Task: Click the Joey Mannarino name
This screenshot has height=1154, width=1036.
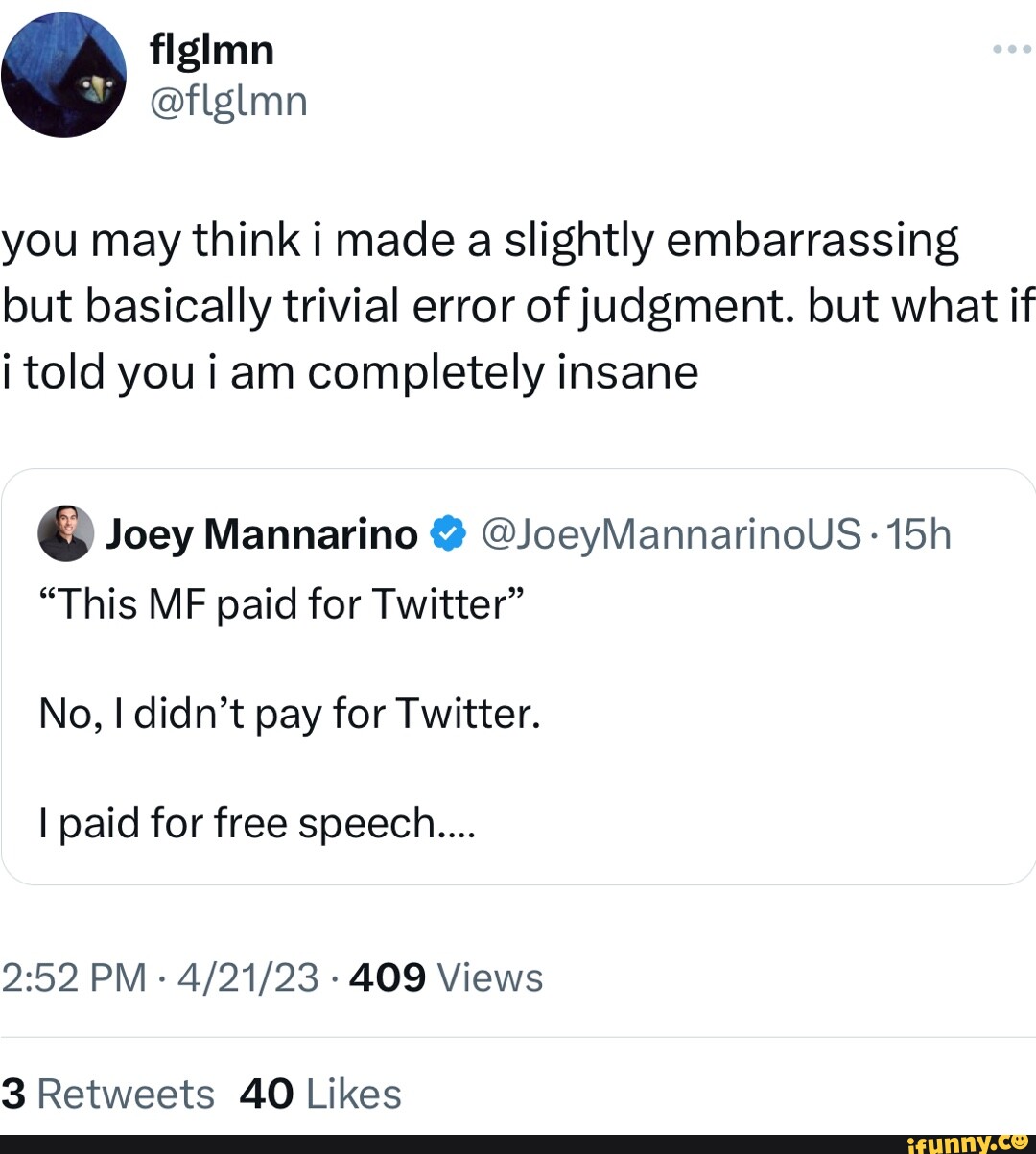Action: 261,534
